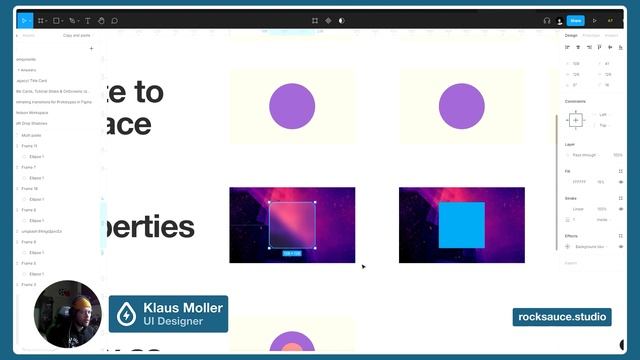640x360 pixels.
Task: Open Stroke section styles icon
Action: (620, 198)
